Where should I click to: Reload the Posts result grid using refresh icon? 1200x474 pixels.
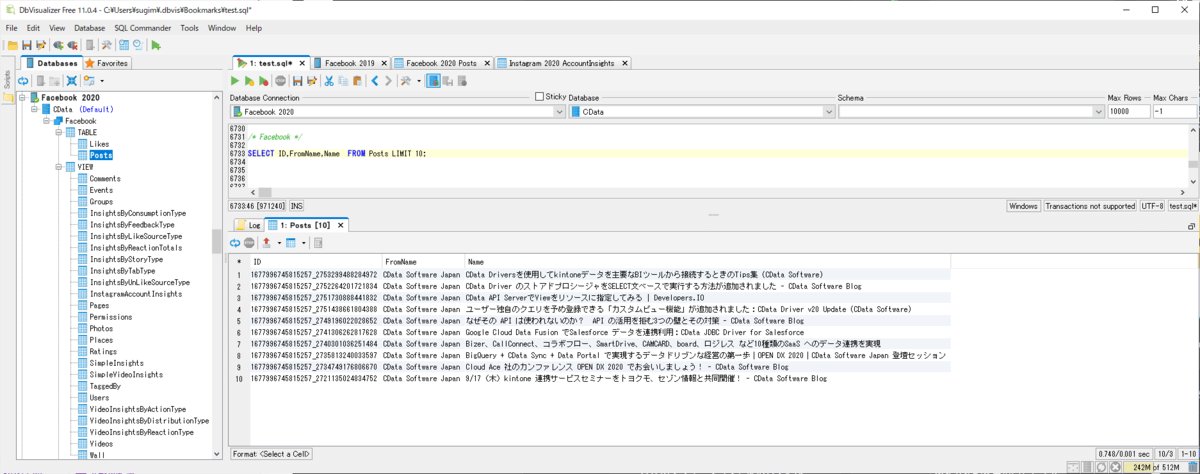click(236, 242)
